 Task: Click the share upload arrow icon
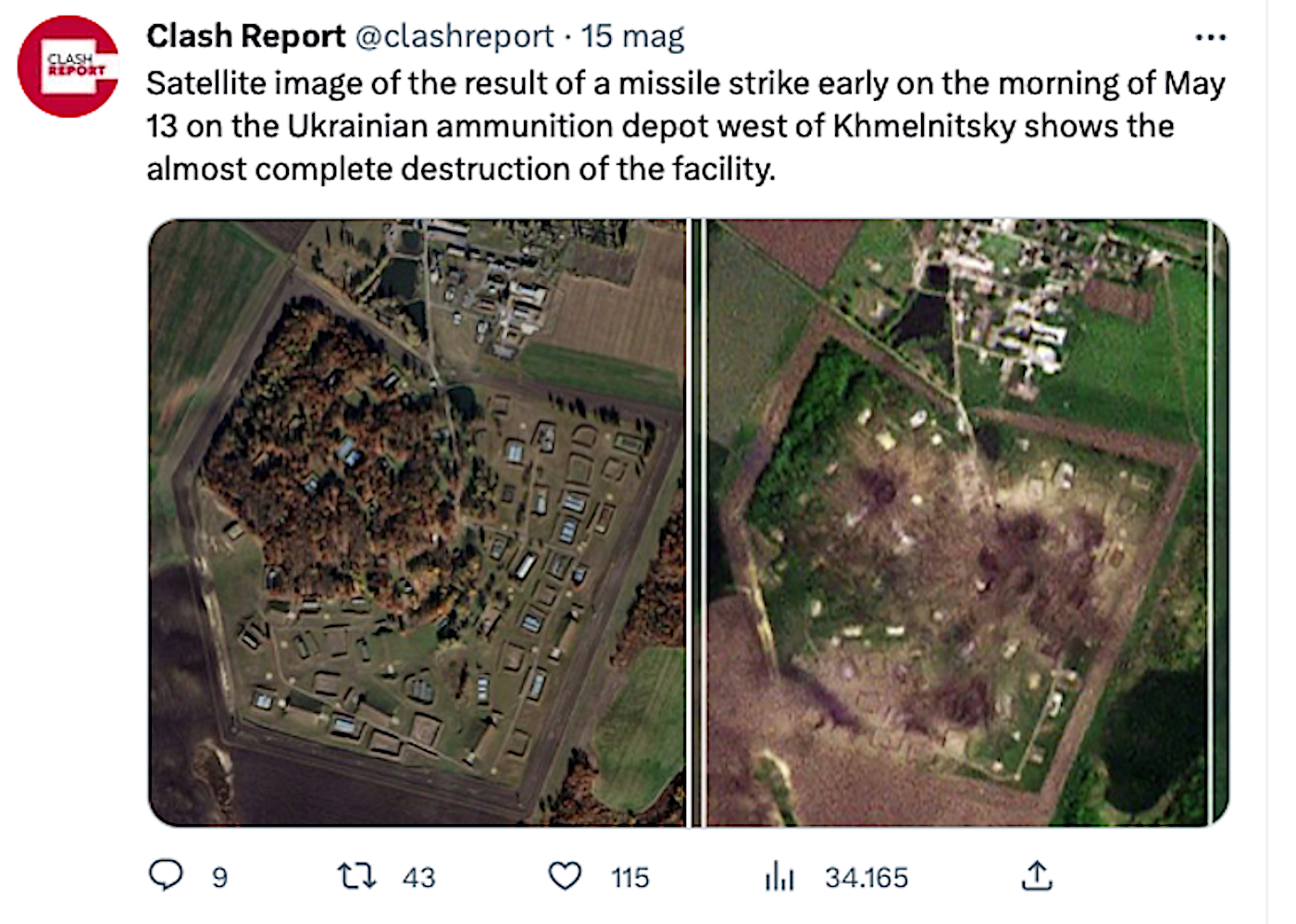(1037, 876)
